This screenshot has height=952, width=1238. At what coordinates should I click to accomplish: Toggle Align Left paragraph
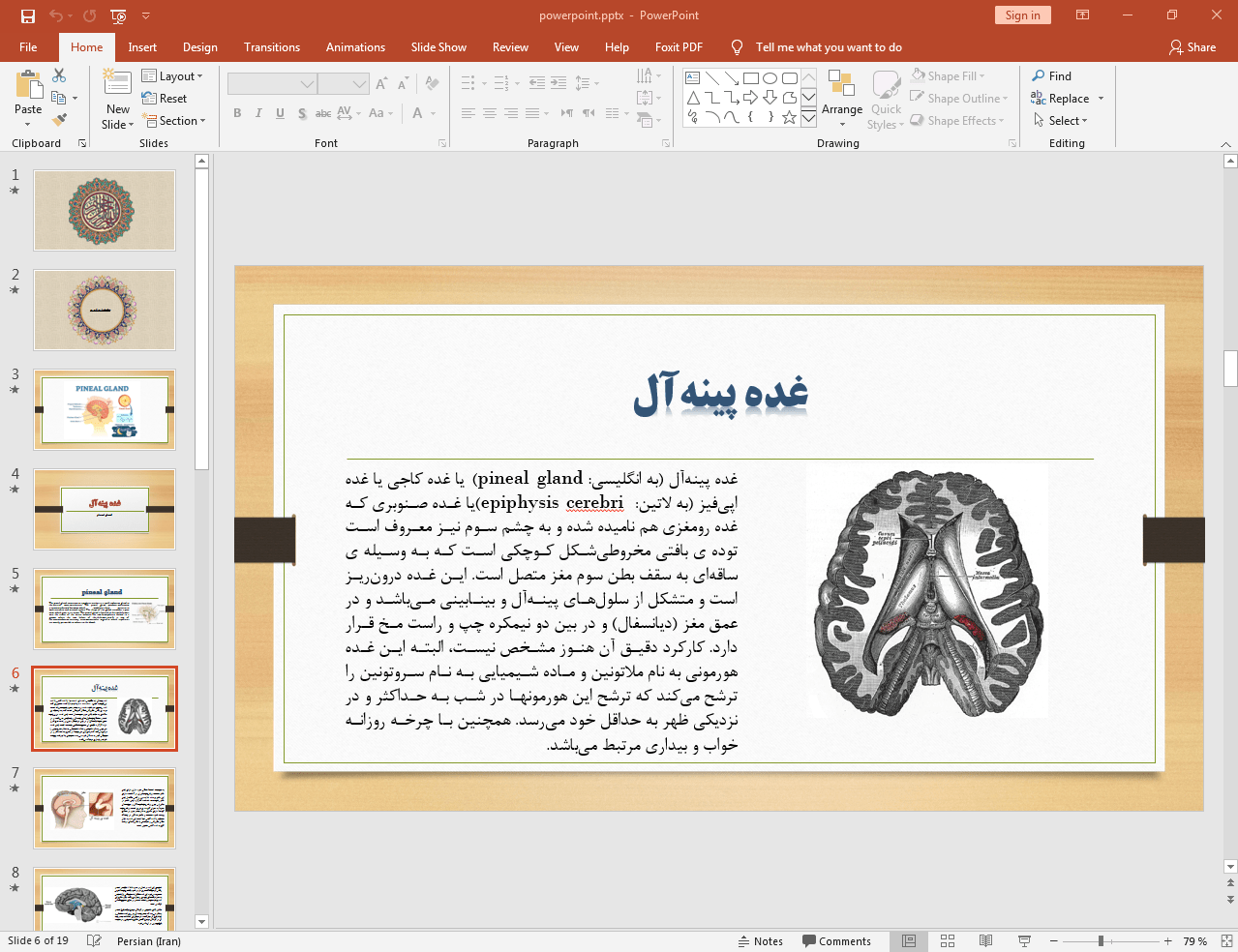click(468, 113)
